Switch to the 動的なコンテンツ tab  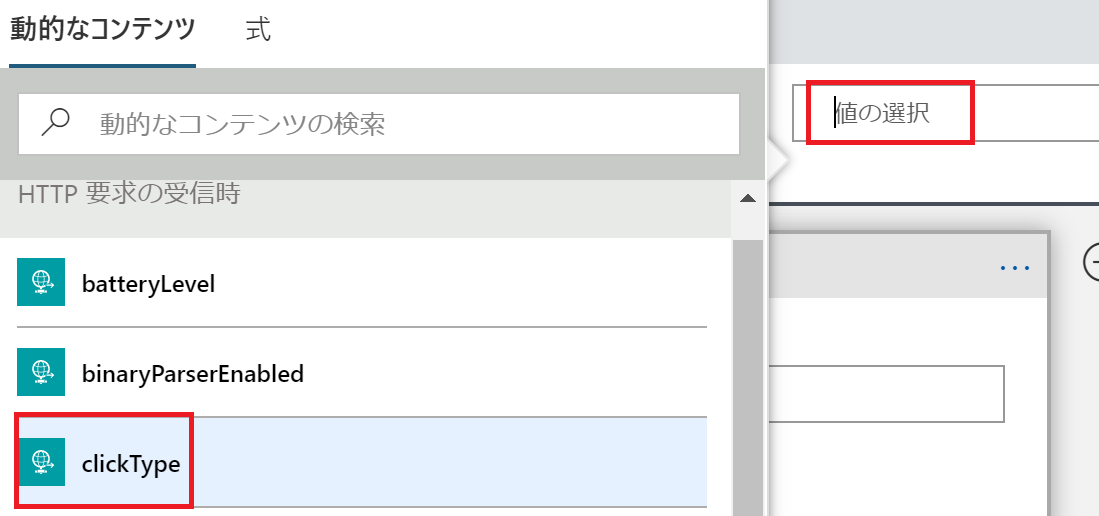pos(102,30)
